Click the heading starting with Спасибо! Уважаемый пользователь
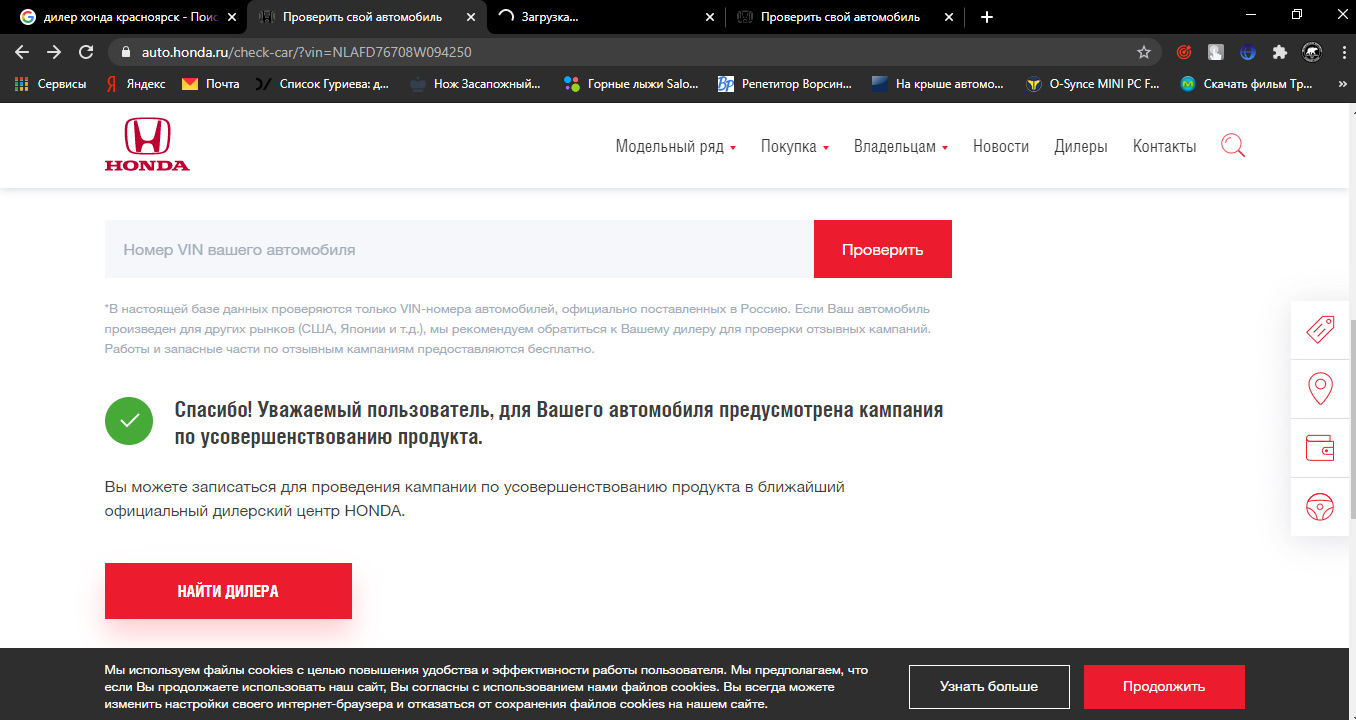The image size is (1356, 720). (x=559, y=423)
